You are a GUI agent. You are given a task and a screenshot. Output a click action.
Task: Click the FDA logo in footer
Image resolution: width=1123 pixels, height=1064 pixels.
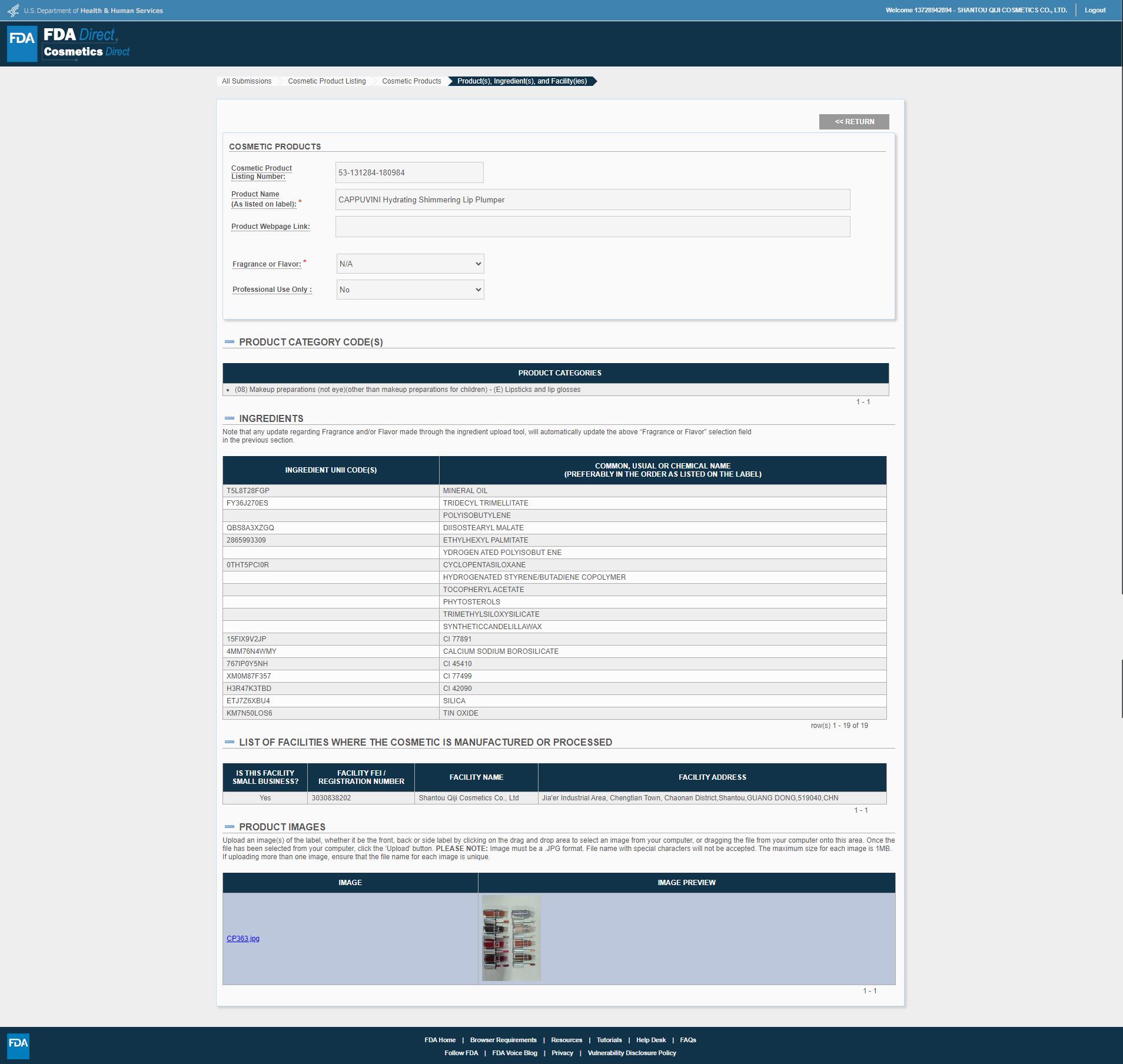[x=18, y=1046]
